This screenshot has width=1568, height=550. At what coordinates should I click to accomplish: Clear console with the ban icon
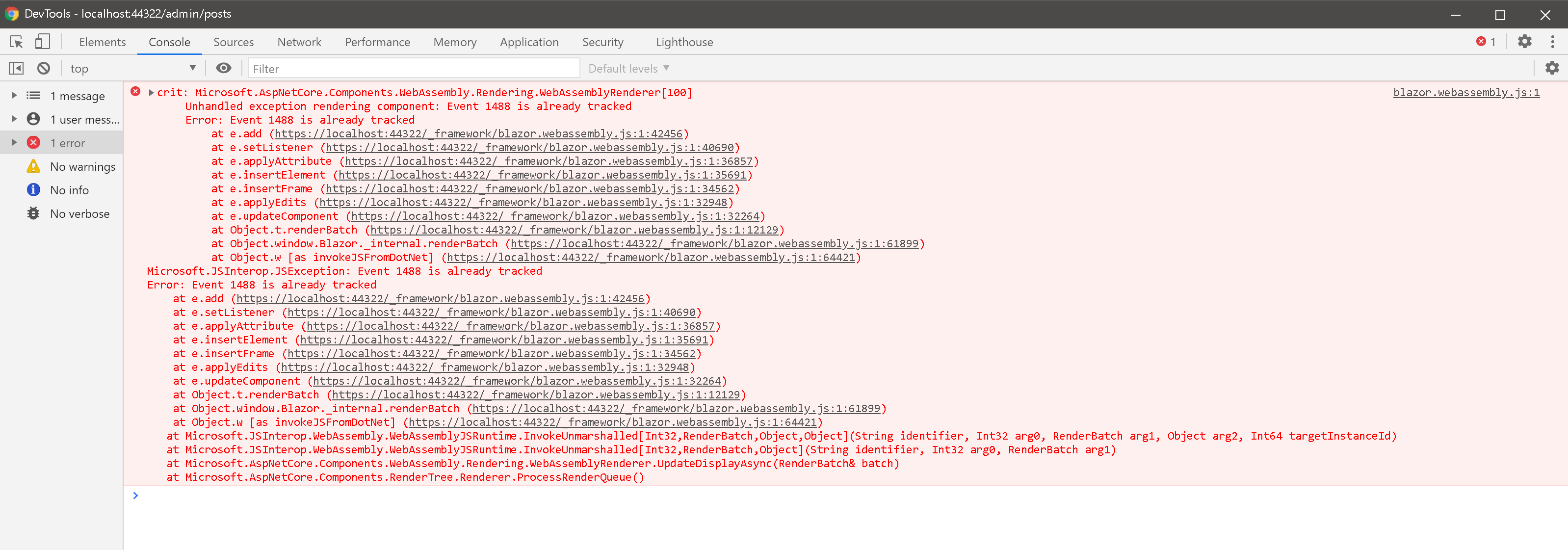[x=43, y=68]
